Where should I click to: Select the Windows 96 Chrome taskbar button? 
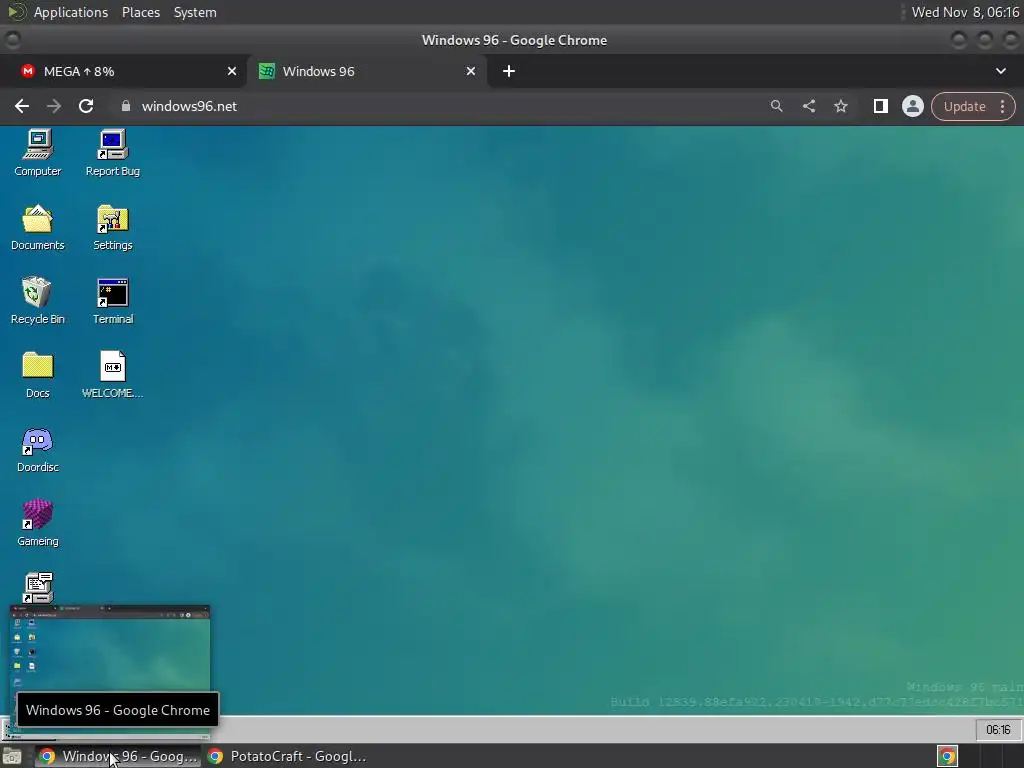tap(118, 756)
